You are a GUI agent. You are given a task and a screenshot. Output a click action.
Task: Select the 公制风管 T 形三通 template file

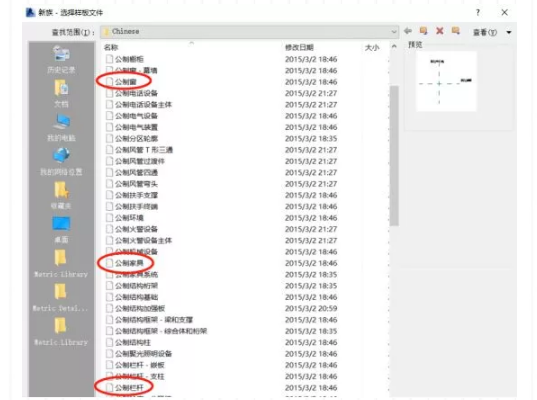pos(139,150)
